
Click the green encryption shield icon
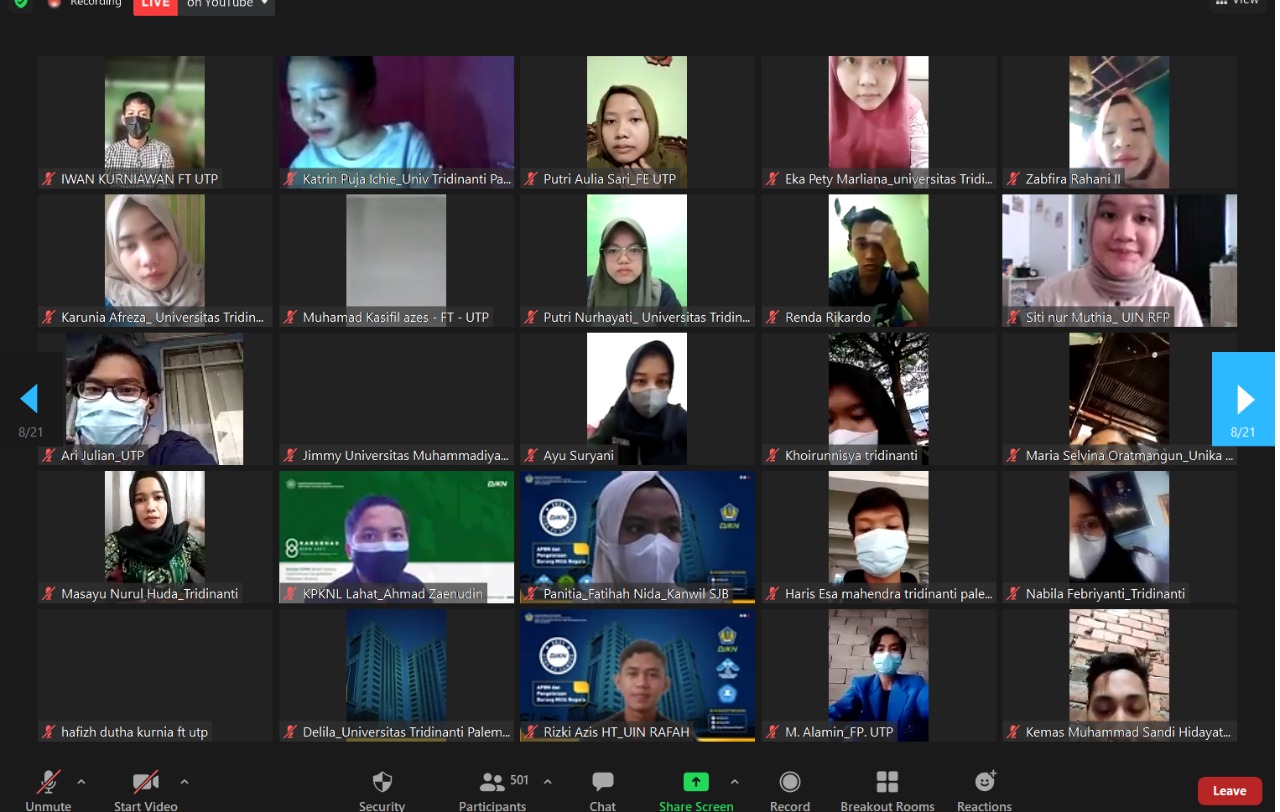pyautogui.click(x=21, y=3)
